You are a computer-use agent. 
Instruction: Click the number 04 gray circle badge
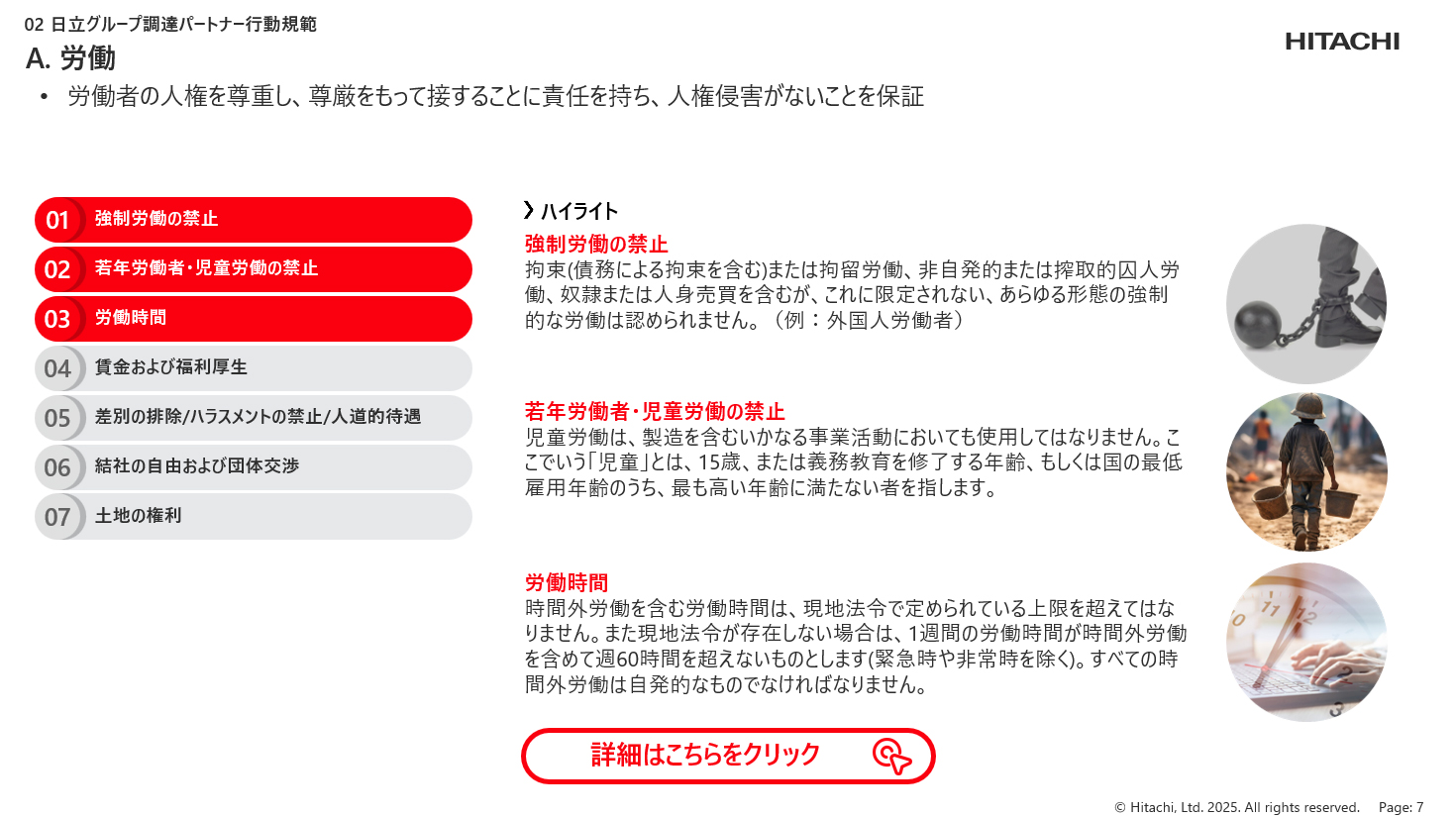(58, 368)
